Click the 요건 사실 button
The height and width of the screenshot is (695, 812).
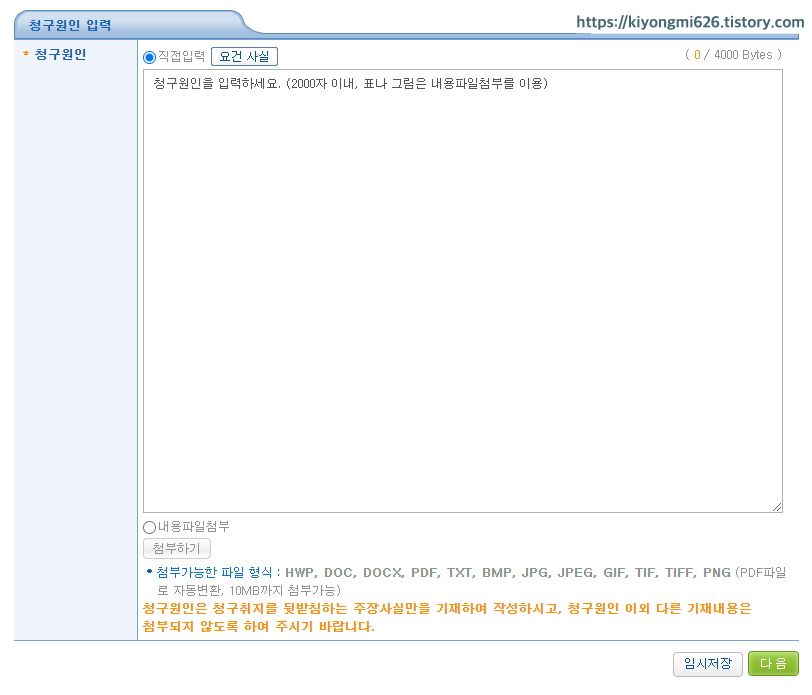click(244, 56)
